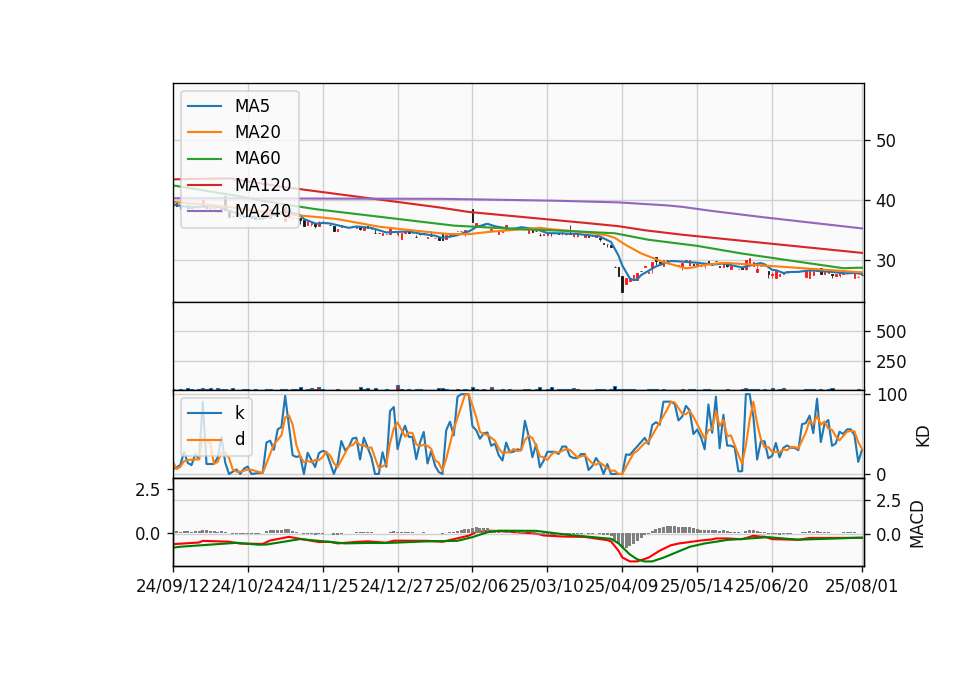Click the volume axis value 500

click(x=891, y=332)
